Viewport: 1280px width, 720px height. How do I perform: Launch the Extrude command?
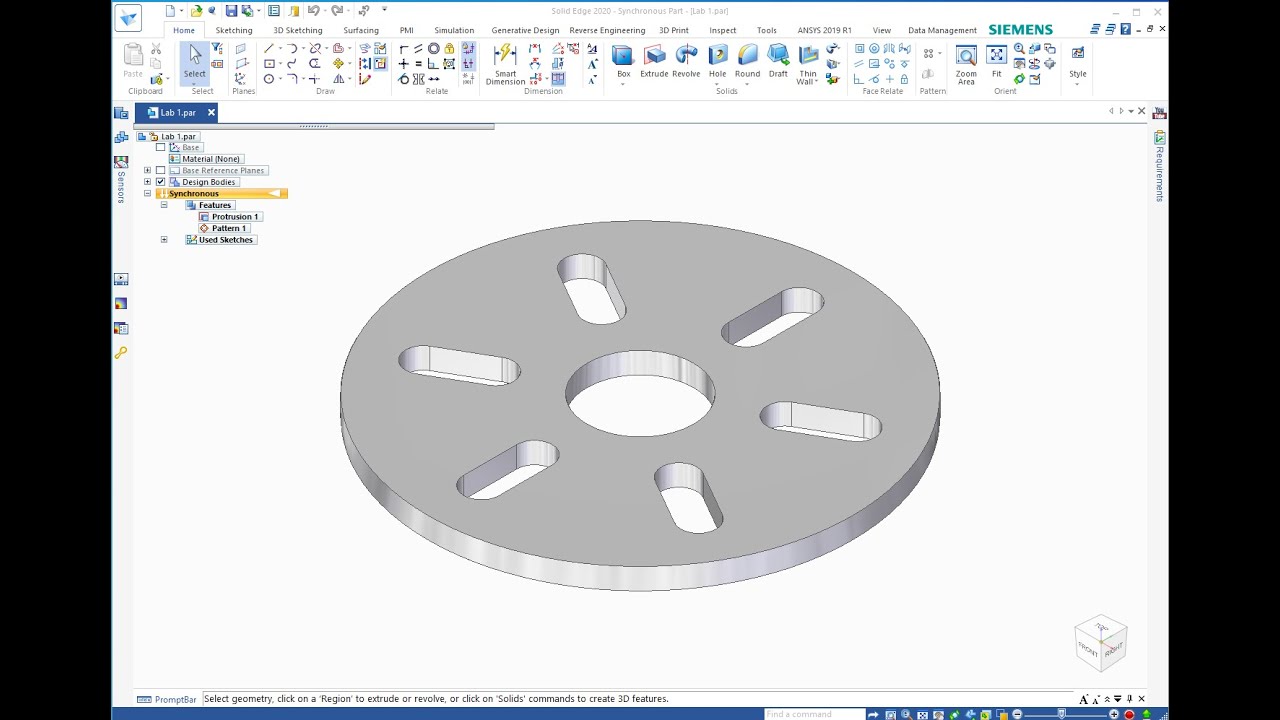pyautogui.click(x=654, y=60)
